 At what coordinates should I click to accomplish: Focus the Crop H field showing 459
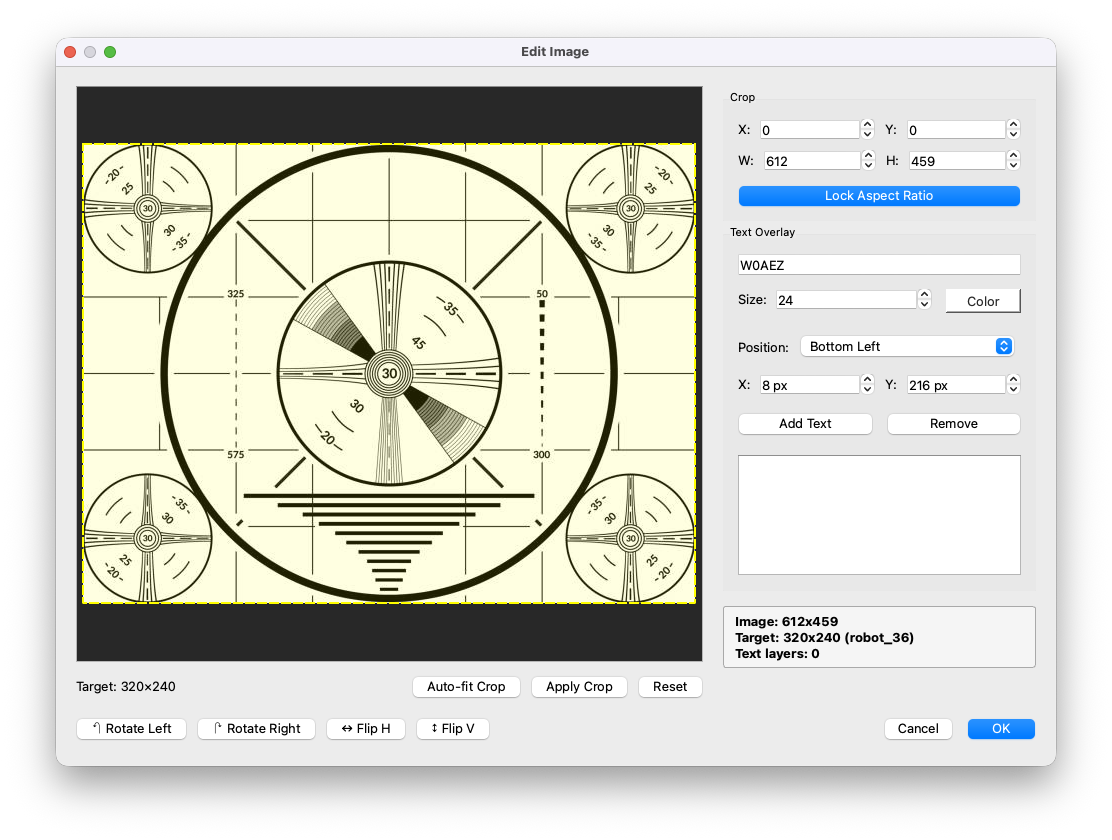pyautogui.click(x=957, y=161)
